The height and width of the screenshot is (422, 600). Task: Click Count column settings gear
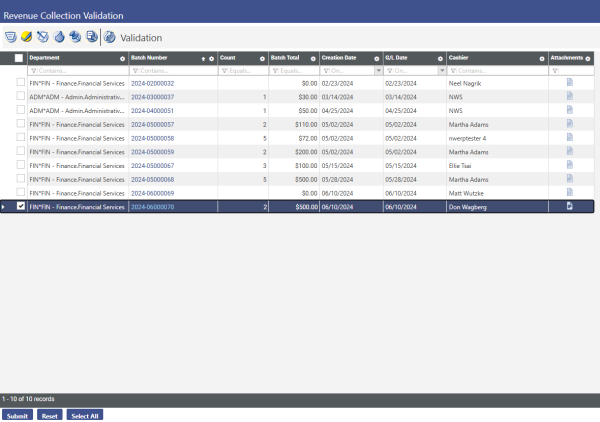tap(262, 59)
